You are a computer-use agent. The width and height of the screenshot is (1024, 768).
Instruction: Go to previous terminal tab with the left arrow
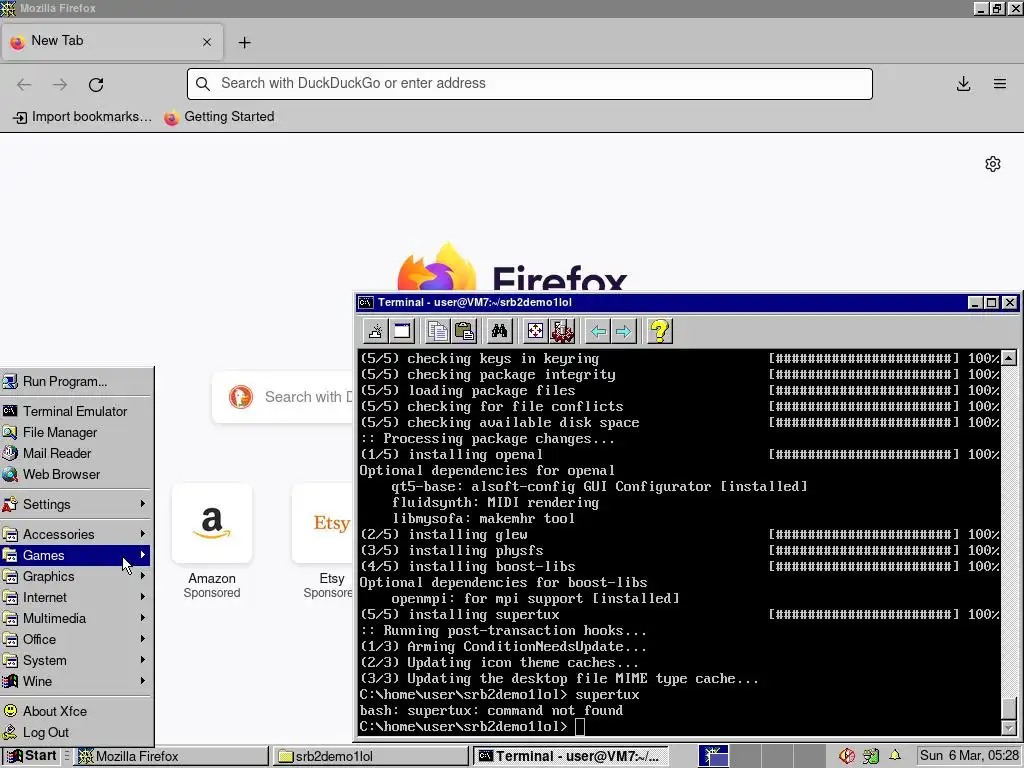598,331
